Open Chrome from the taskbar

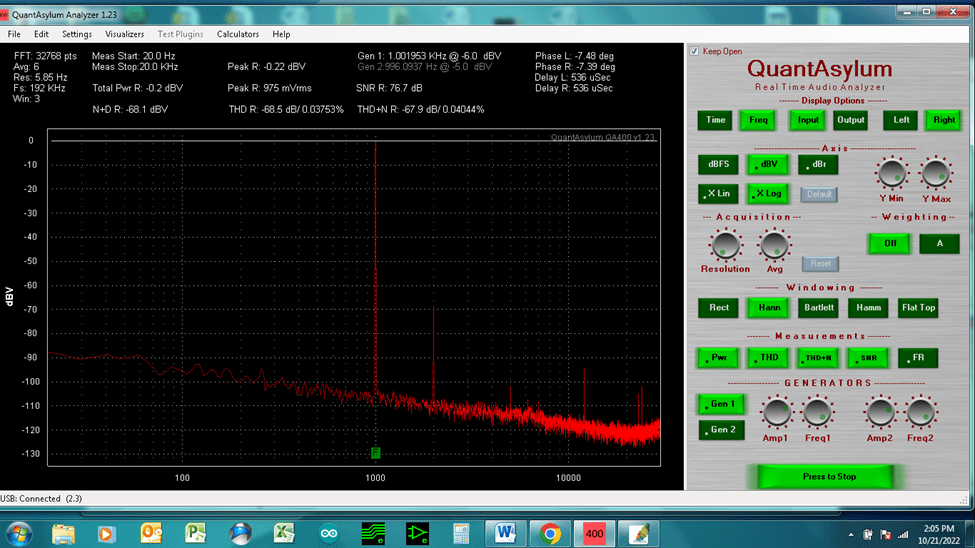(x=550, y=534)
